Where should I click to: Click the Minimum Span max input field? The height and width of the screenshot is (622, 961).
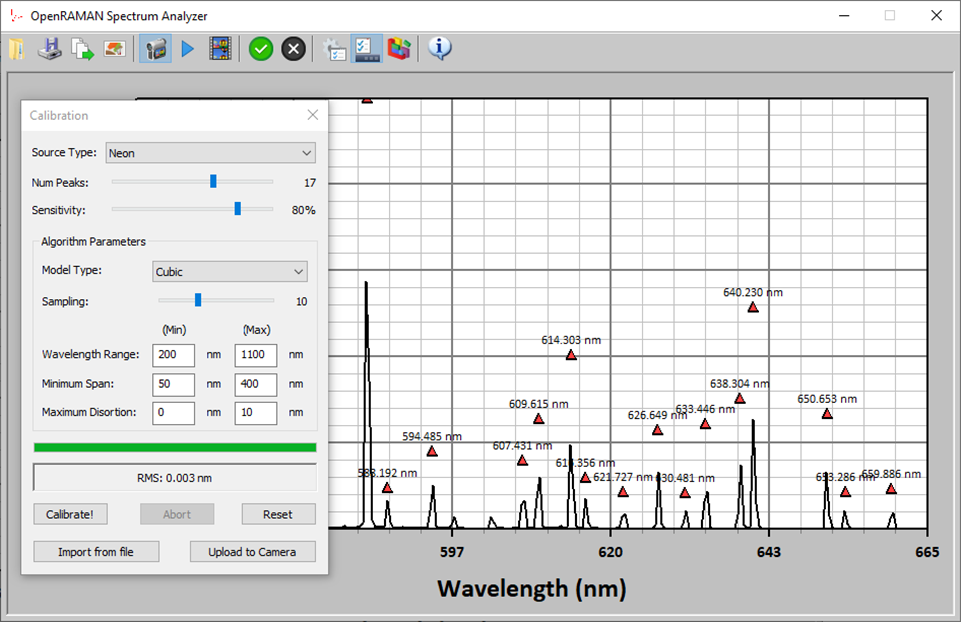(x=255, y=384)
